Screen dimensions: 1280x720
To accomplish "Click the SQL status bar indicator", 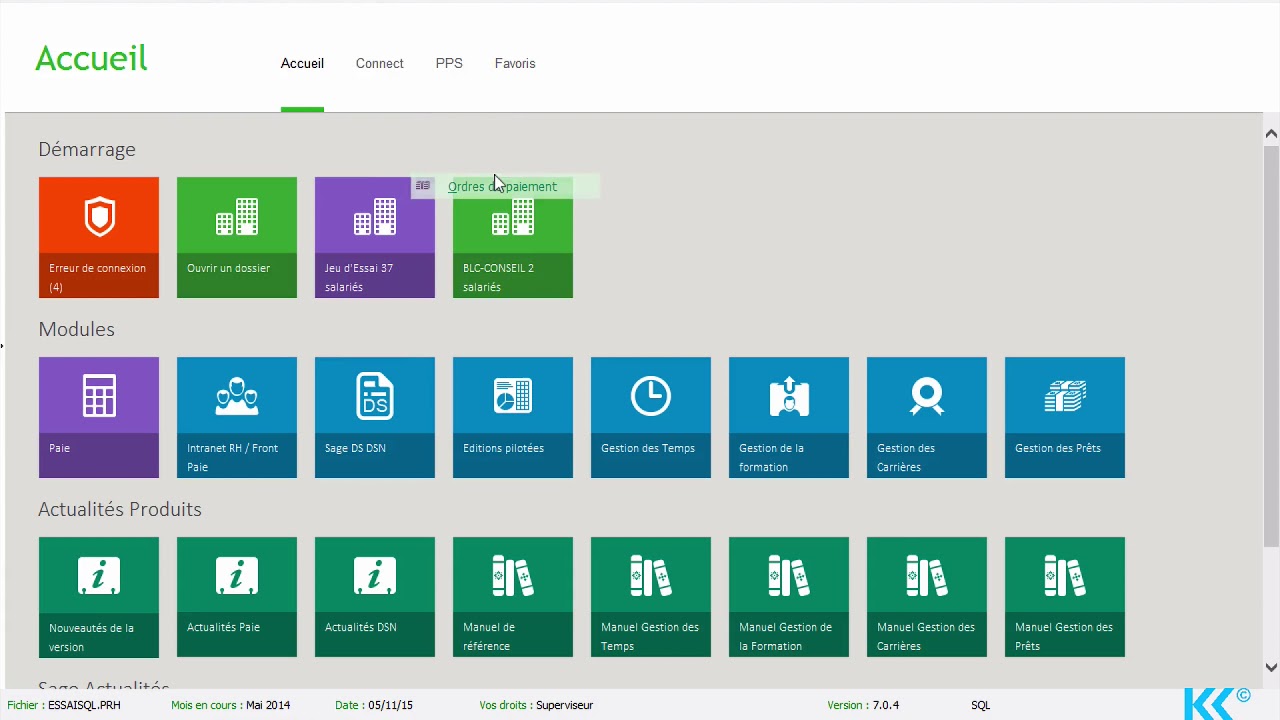I will coord(980,705).
